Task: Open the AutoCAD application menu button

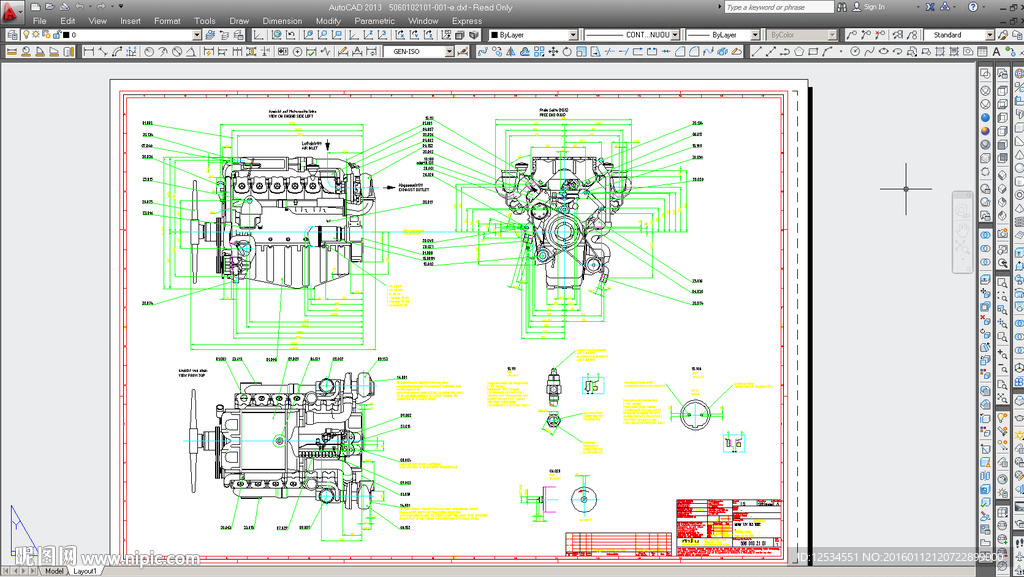Action: click(11, 11)
